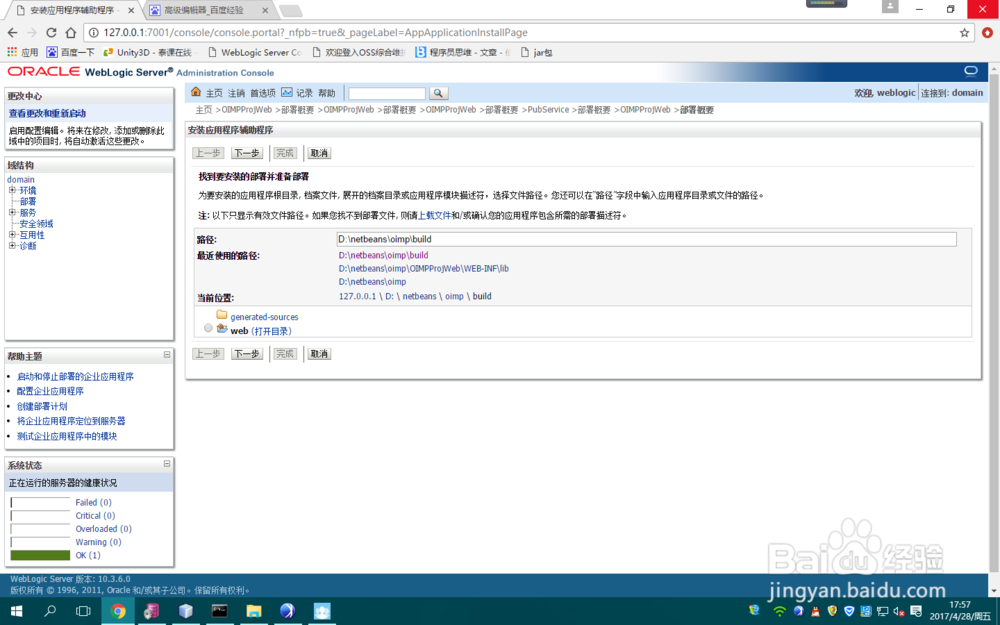This screenshot has width=1000, height=625.
Task: Click the netbeans breadcrumb in 当前位置
Action: (x=420, y=297)
